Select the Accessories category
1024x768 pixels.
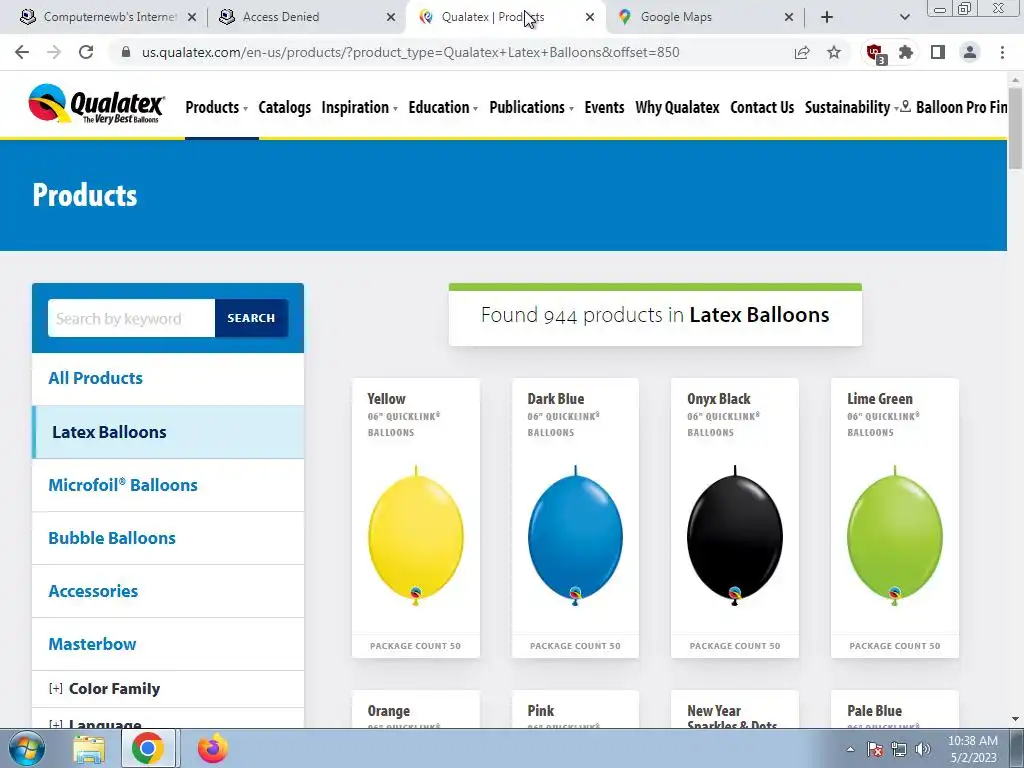[168, 590]
